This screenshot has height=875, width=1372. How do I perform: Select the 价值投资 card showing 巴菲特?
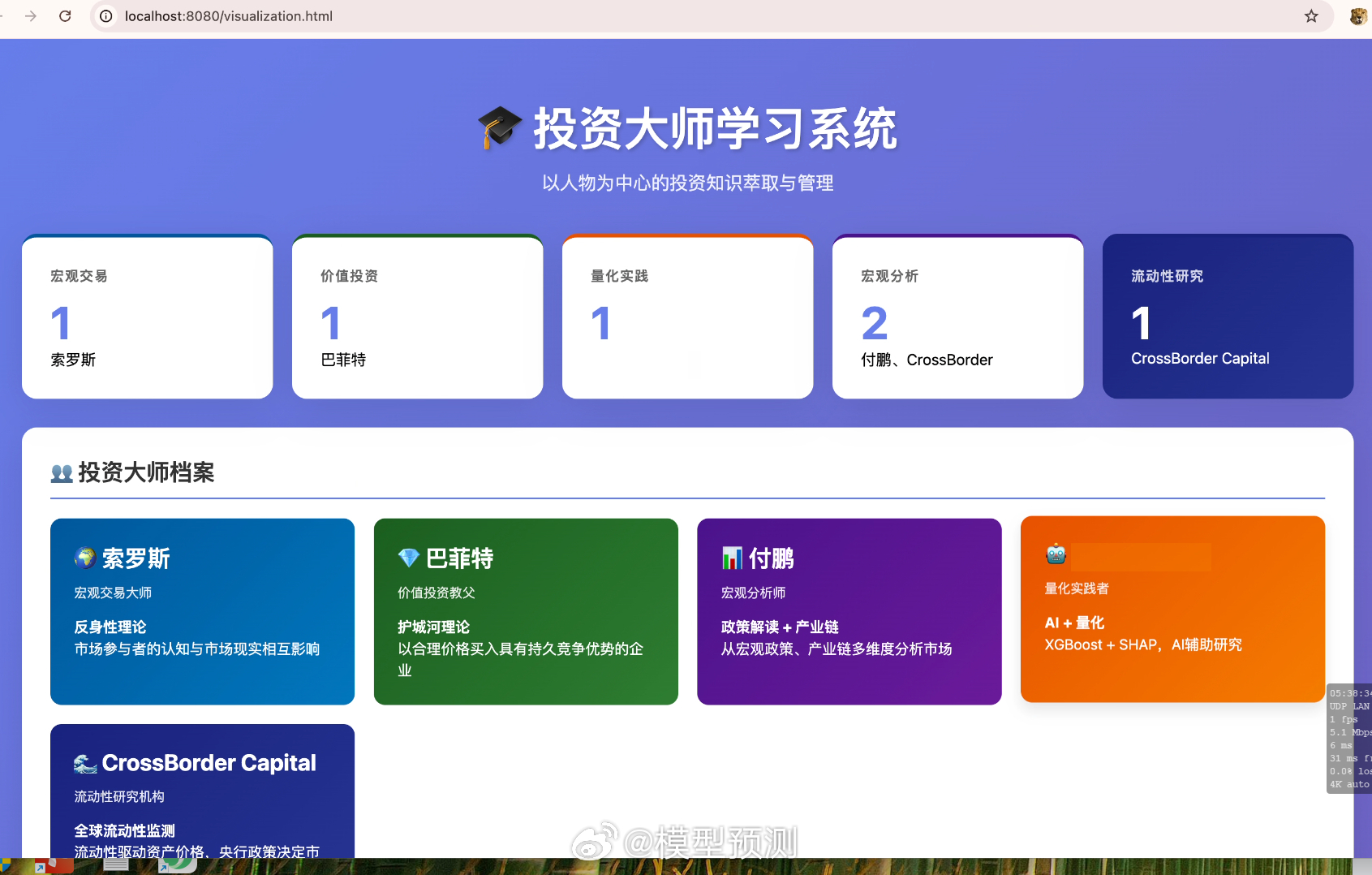(417, 317)
